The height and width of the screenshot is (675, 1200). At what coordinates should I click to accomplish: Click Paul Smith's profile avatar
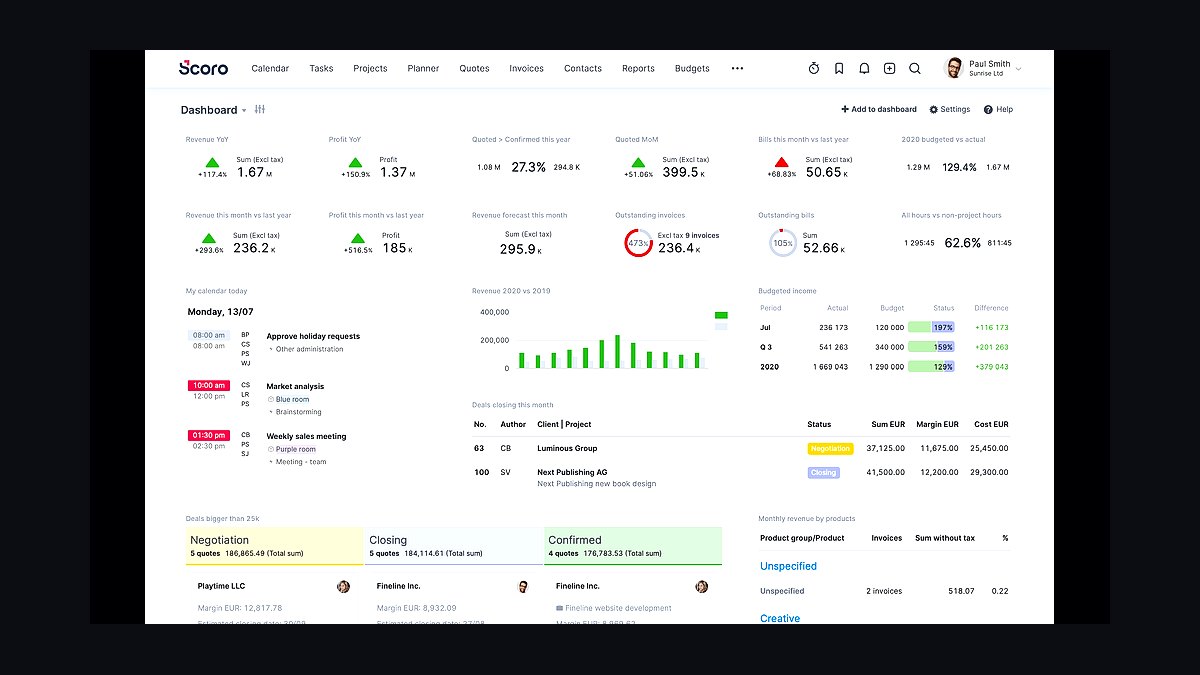coord(954,68)
